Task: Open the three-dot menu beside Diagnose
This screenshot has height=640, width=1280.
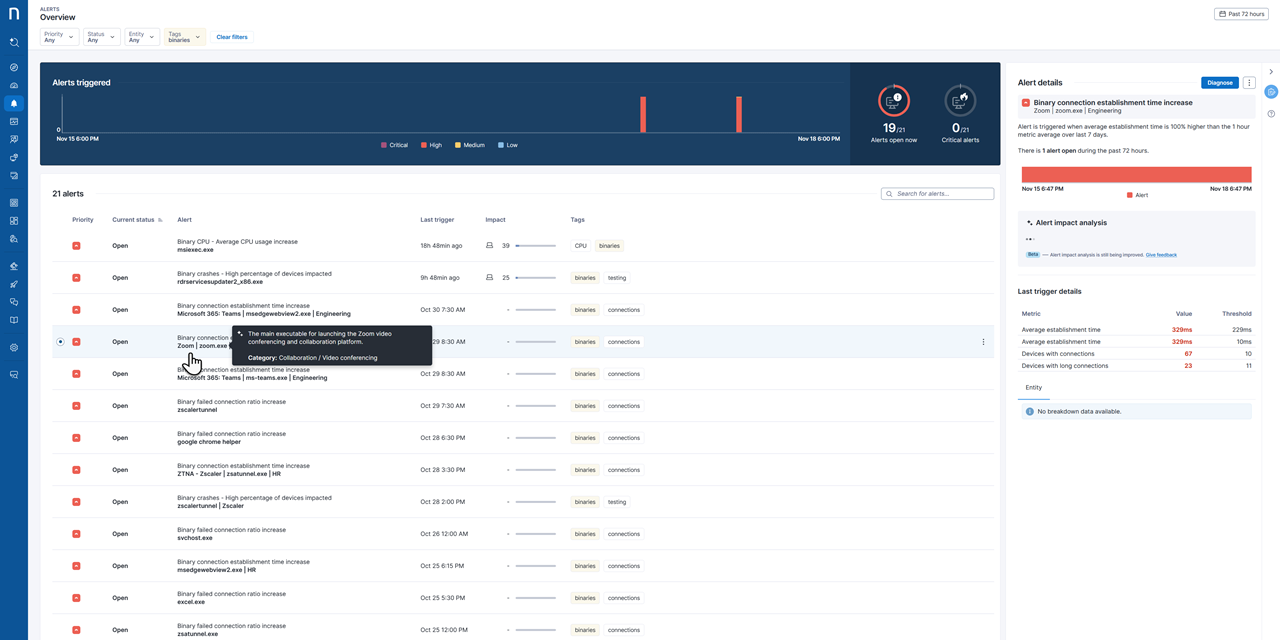Action: (1249, 83)
